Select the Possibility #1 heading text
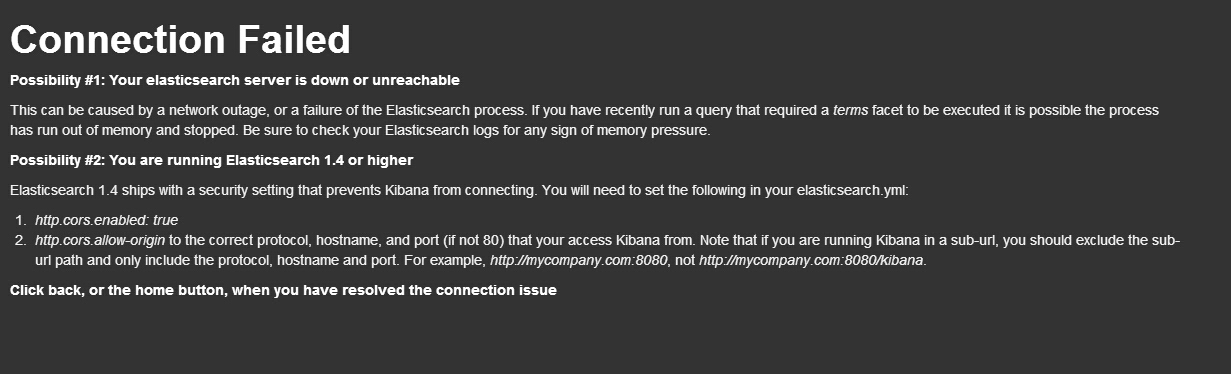 coord(235,80)
